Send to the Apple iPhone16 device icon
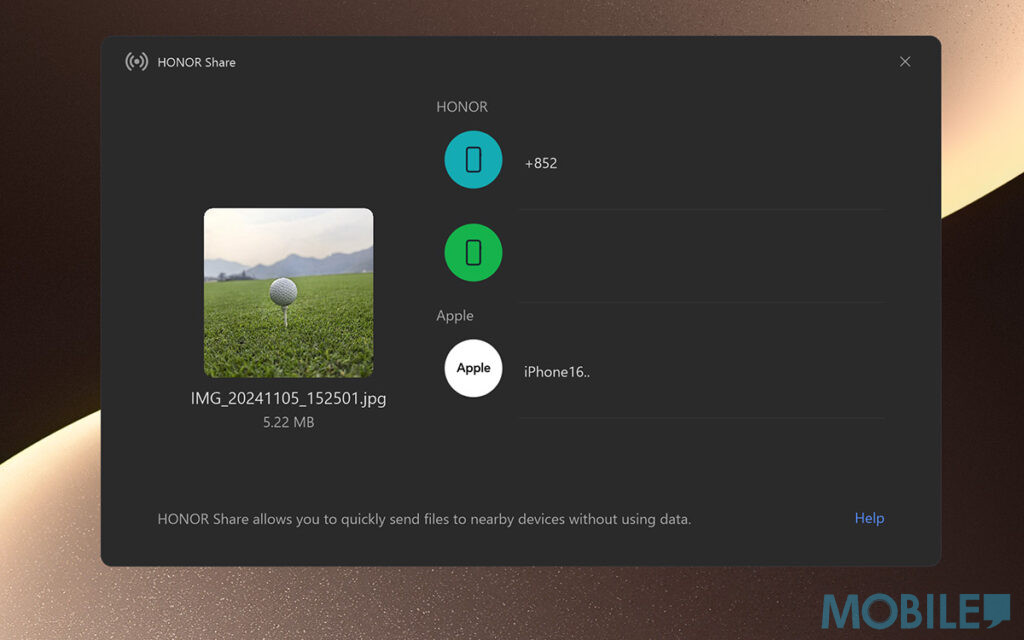This screenshot has width=1024, height=640. click(473, 368)
